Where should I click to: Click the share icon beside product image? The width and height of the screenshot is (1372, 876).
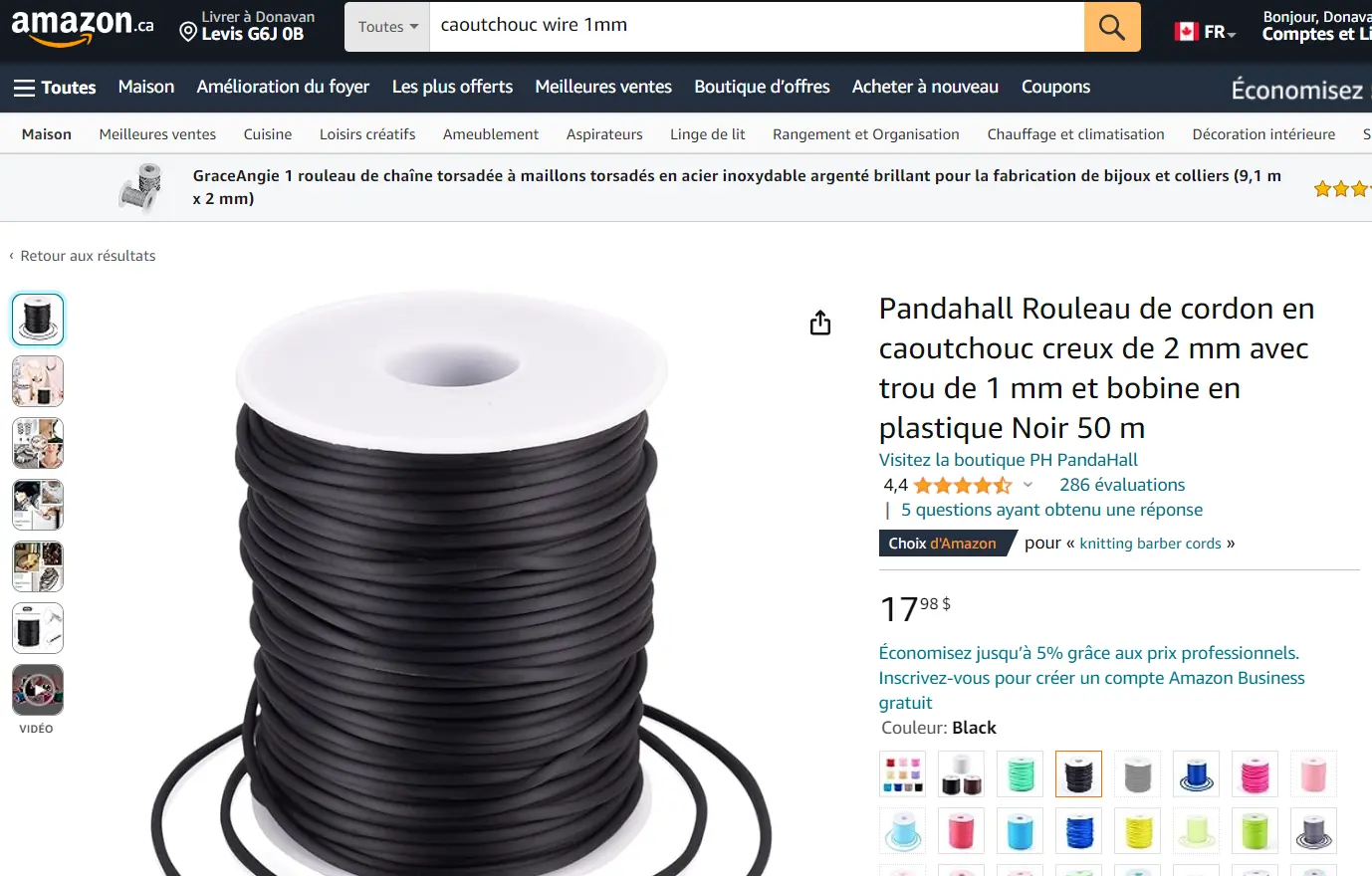(x=820, y=323)
